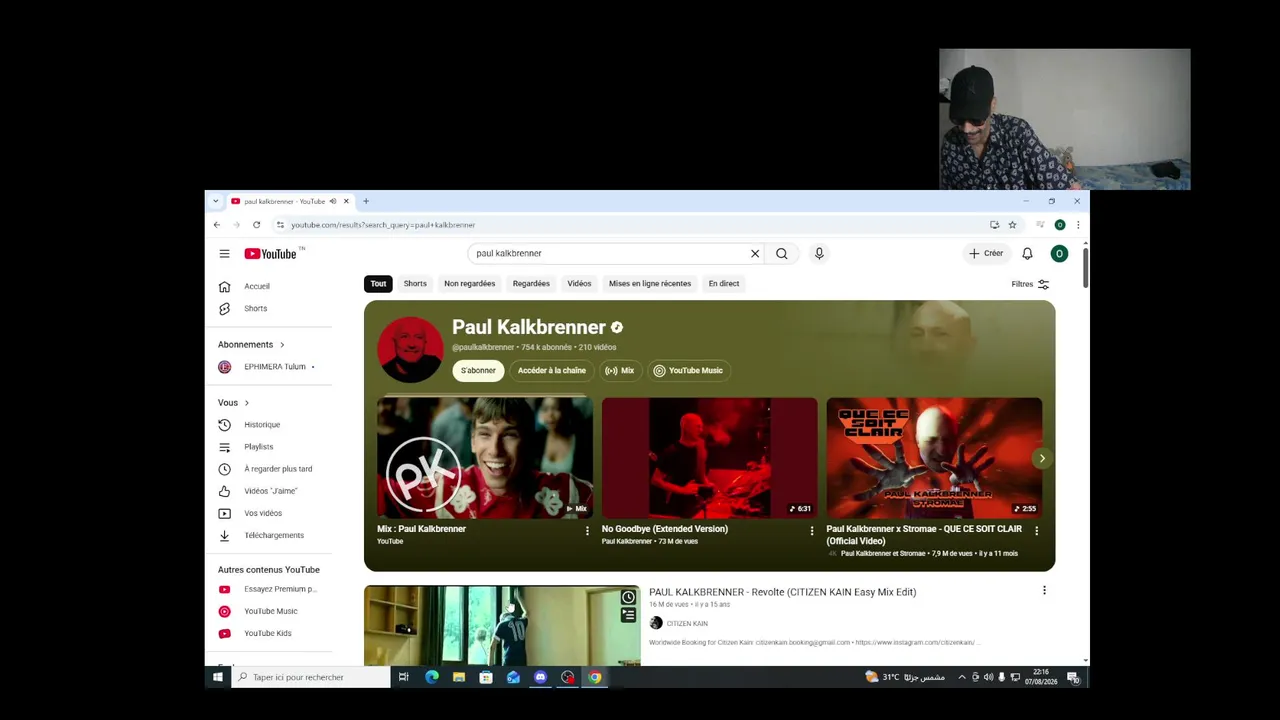This screenshot has width=1280, height=720.
Task: Clear the search box with the X
Action: [x=755, y=254]
